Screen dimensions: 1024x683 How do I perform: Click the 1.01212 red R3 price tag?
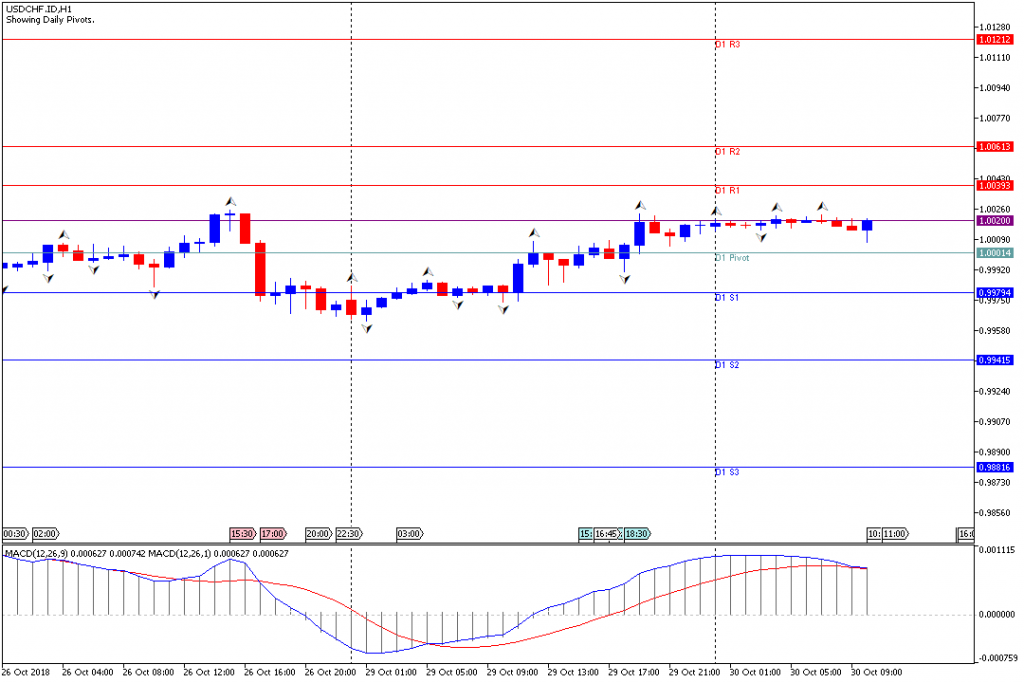(994, 40)
